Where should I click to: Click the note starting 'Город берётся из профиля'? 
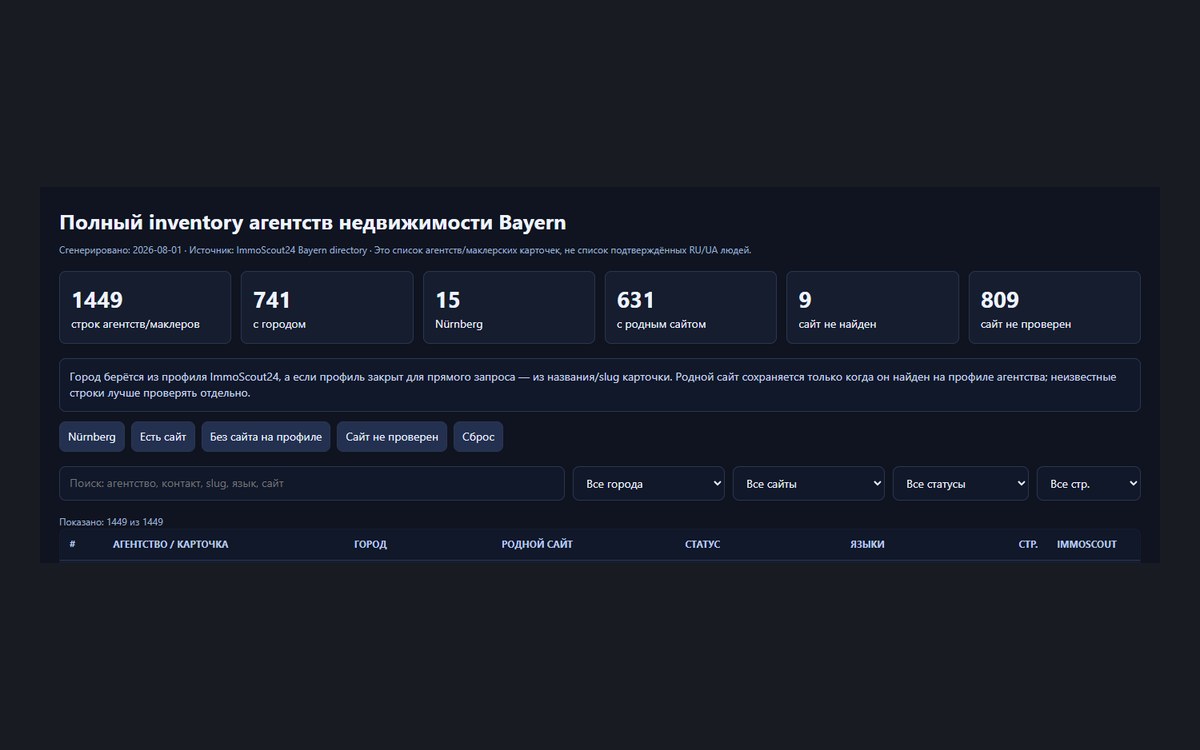[600, 385]
